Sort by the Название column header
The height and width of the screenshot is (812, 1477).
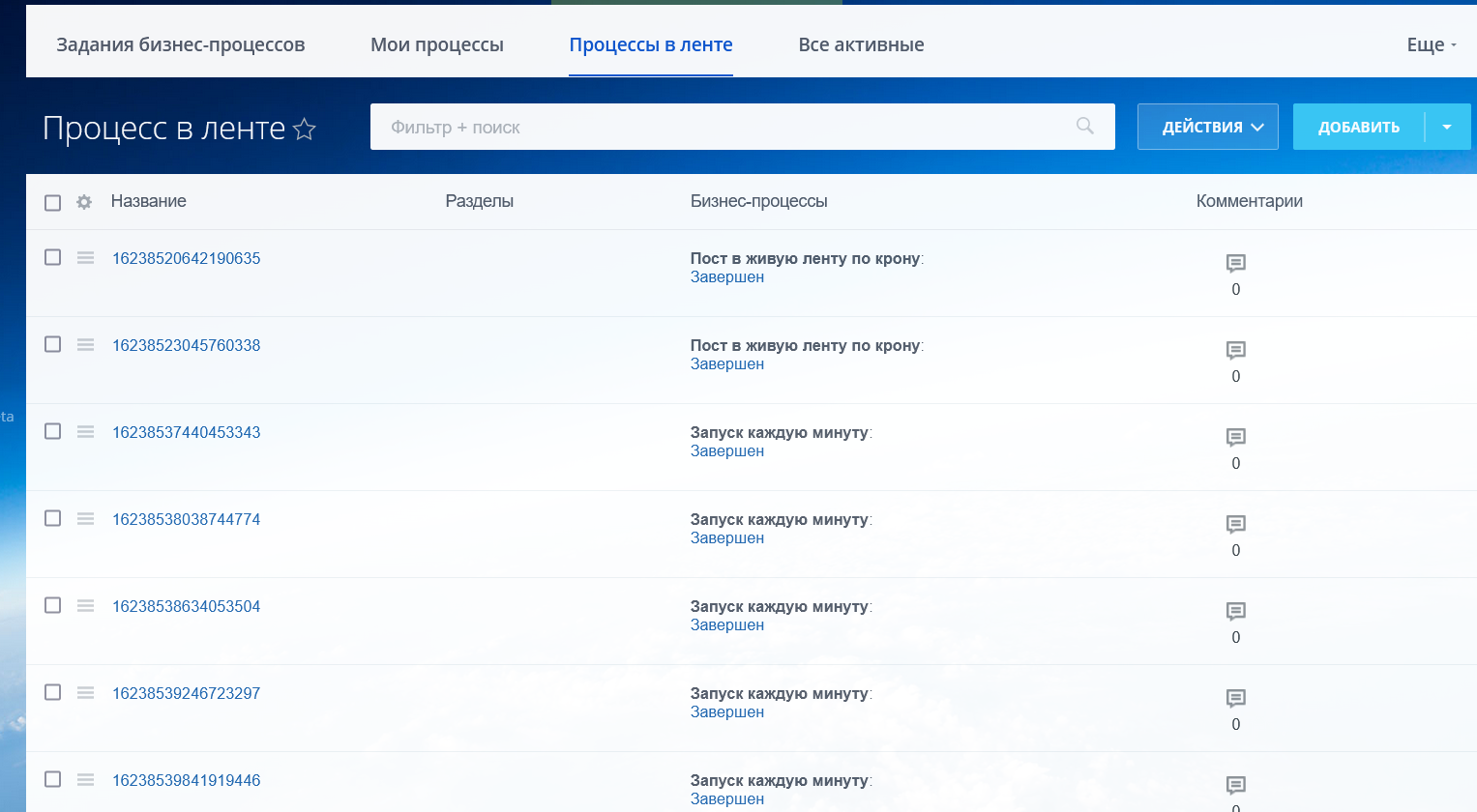click(149, 201)
